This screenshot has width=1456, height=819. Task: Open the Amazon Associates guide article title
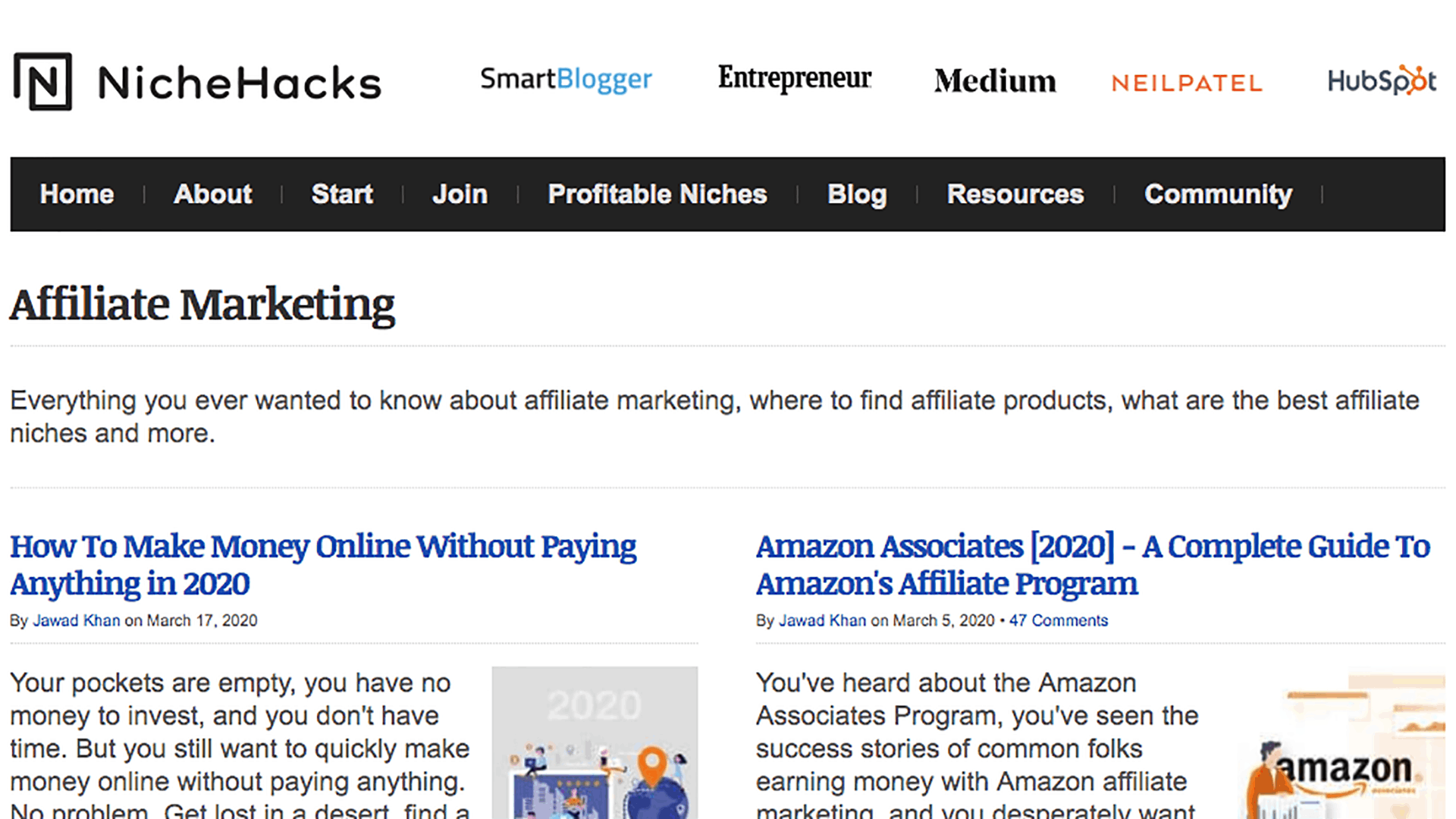[1093, 565]
